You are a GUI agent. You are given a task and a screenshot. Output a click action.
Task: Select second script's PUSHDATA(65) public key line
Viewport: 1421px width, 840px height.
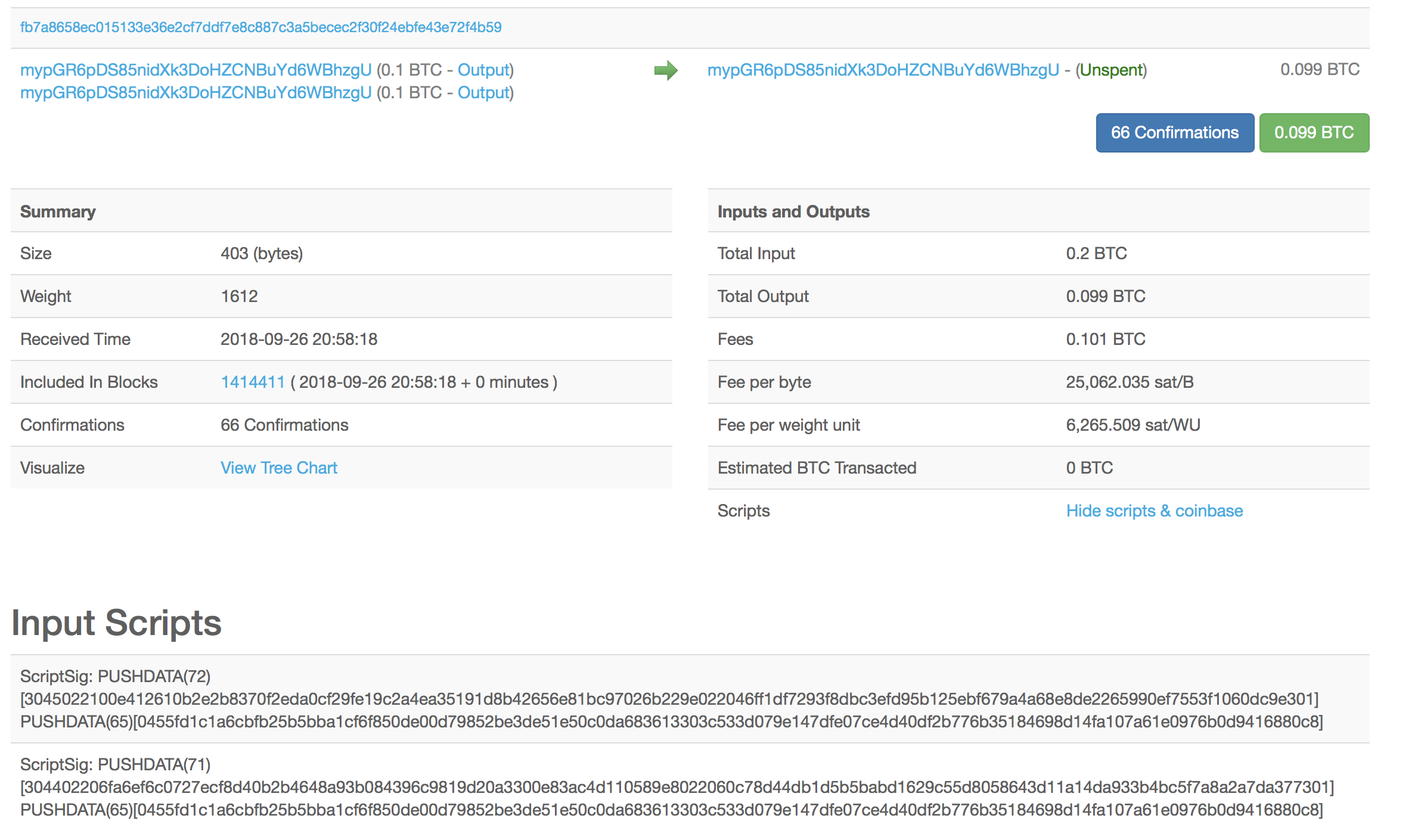point(672,810)
